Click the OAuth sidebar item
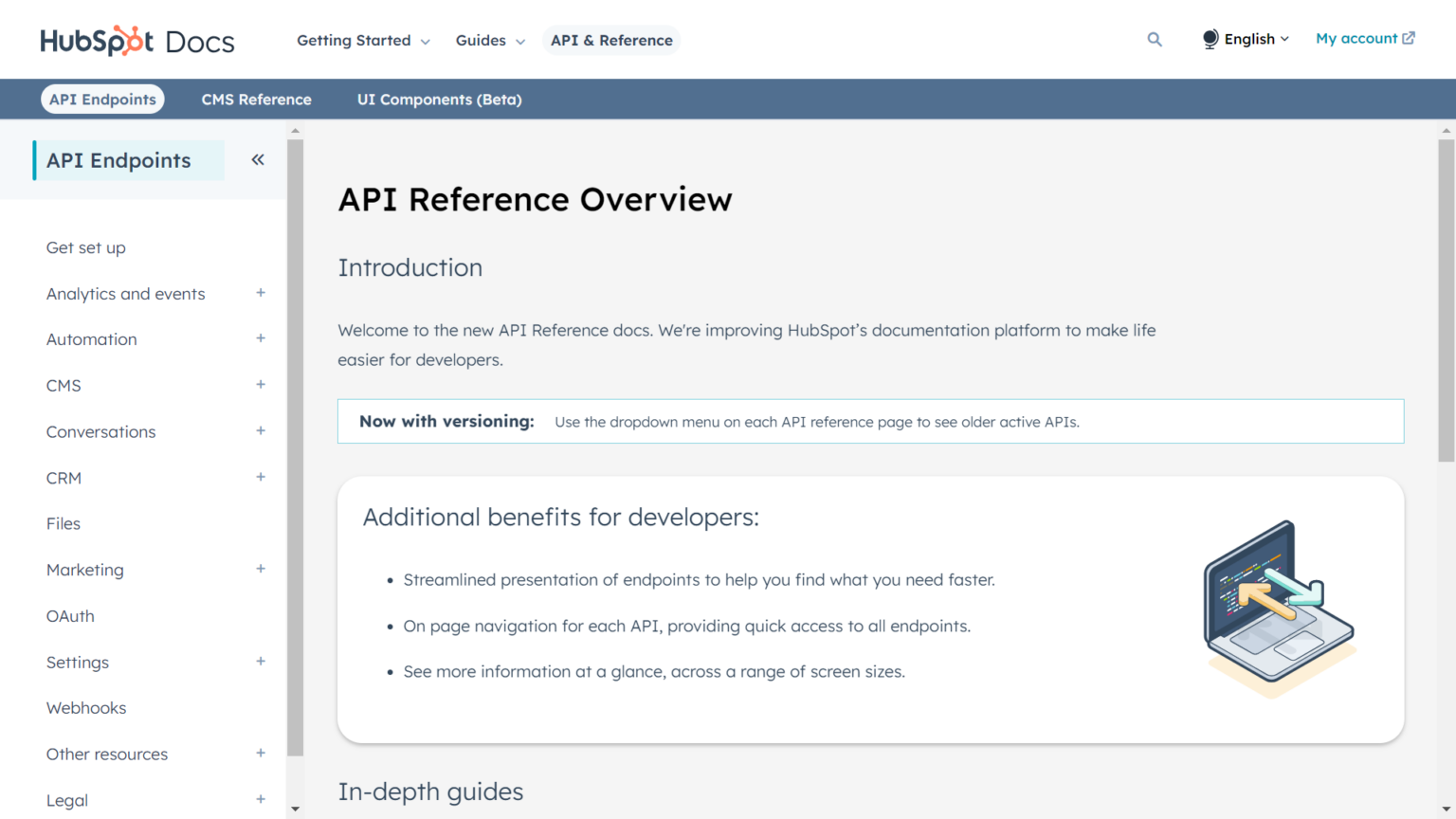 tap(70, 616)
